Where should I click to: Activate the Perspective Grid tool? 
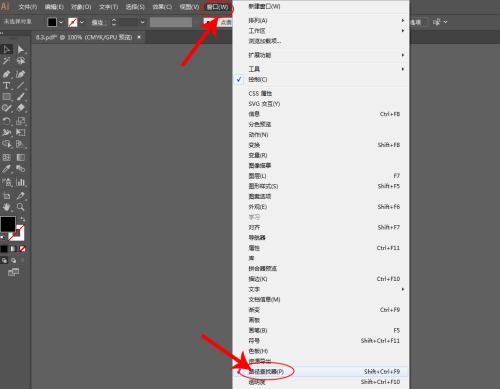click(21, 144)
